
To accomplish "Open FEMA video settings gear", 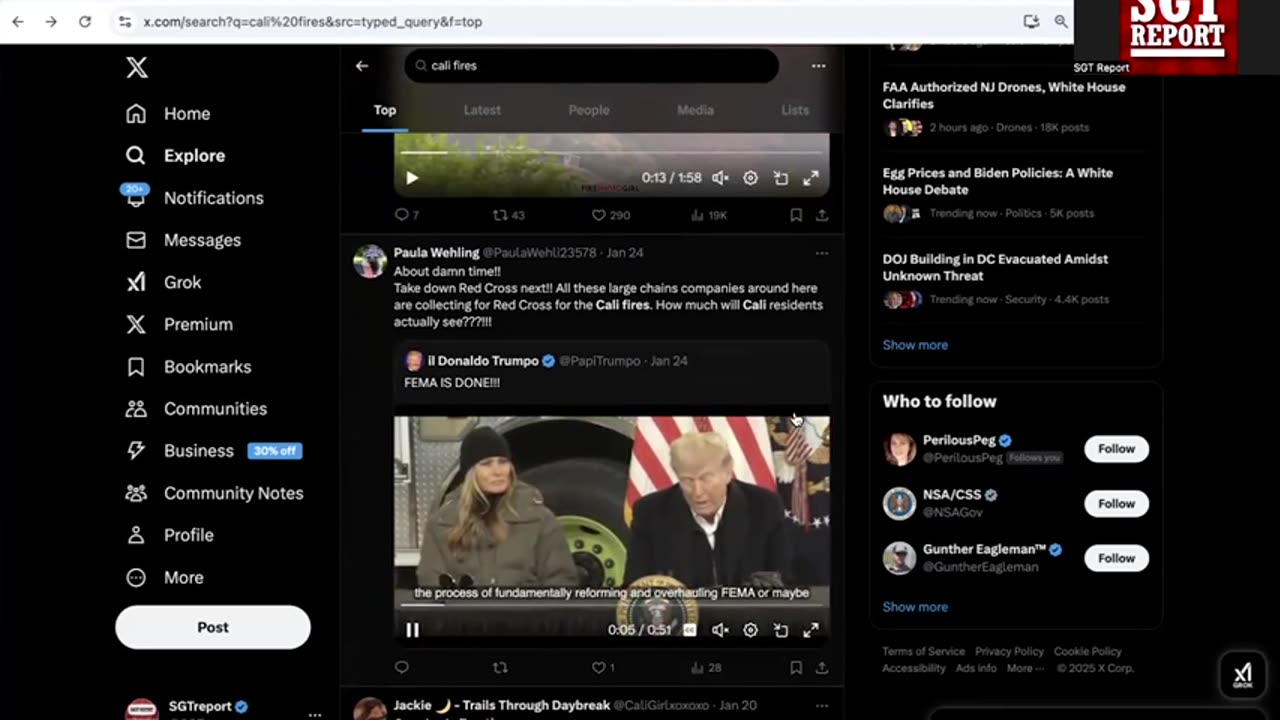I will click(750, 630).
